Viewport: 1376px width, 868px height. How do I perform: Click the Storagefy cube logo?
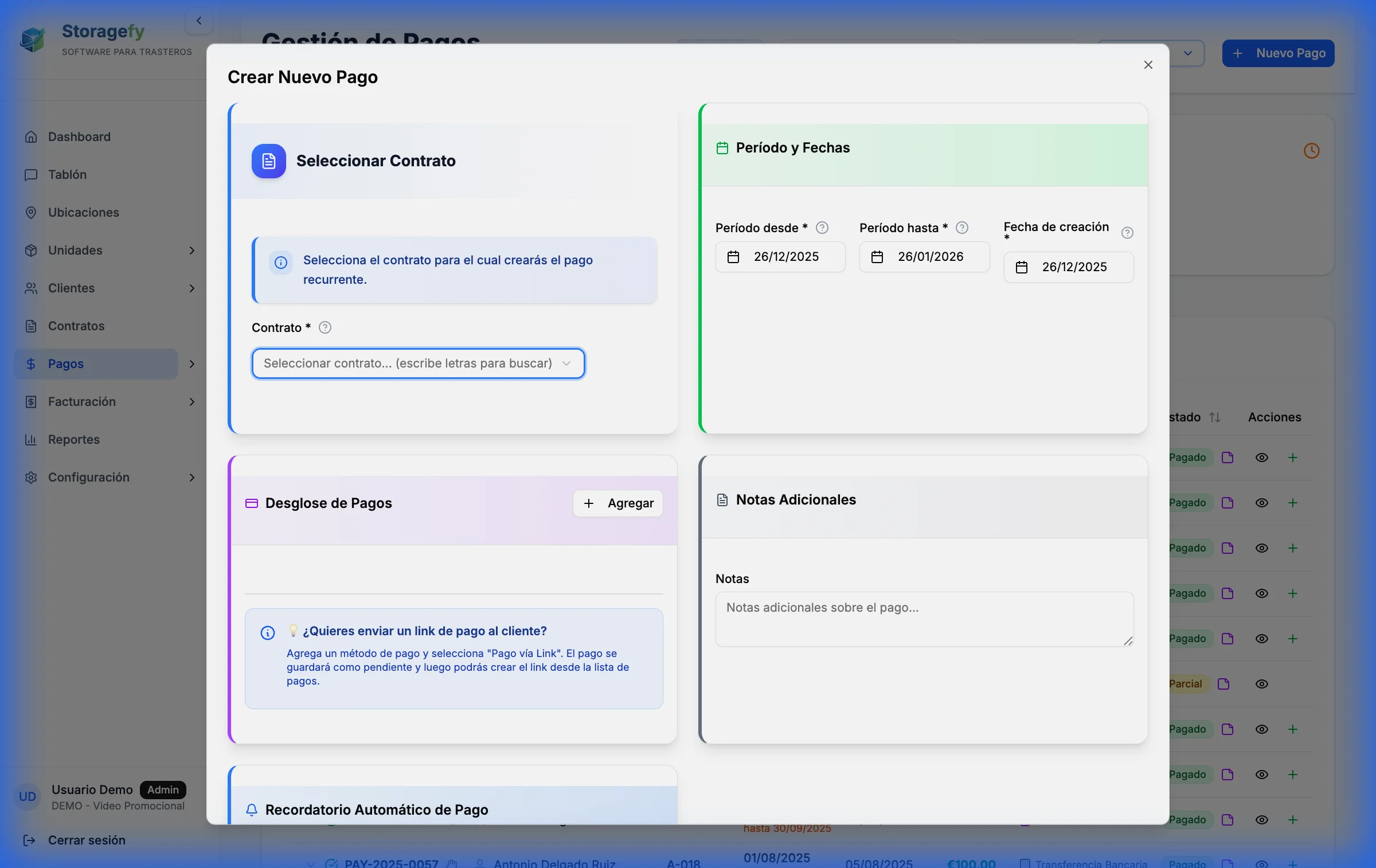point(33,40)
